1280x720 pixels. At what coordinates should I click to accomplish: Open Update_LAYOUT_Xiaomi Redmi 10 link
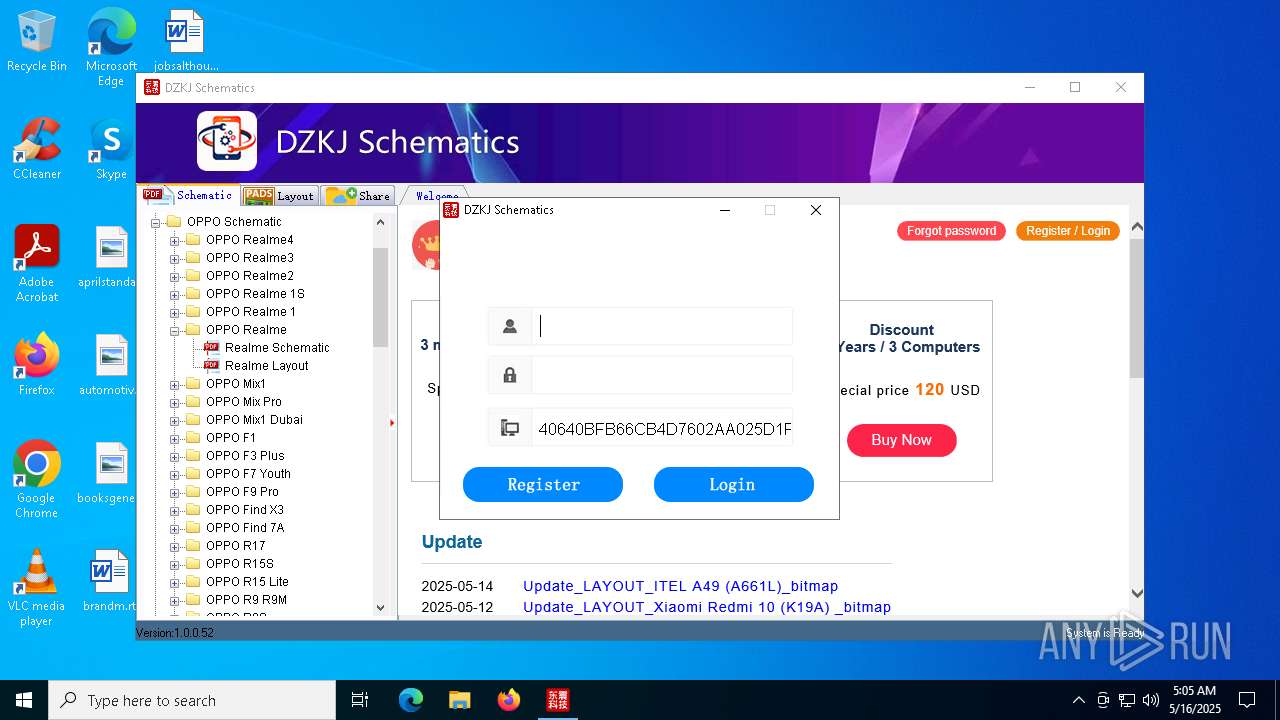tap(707, 607)
